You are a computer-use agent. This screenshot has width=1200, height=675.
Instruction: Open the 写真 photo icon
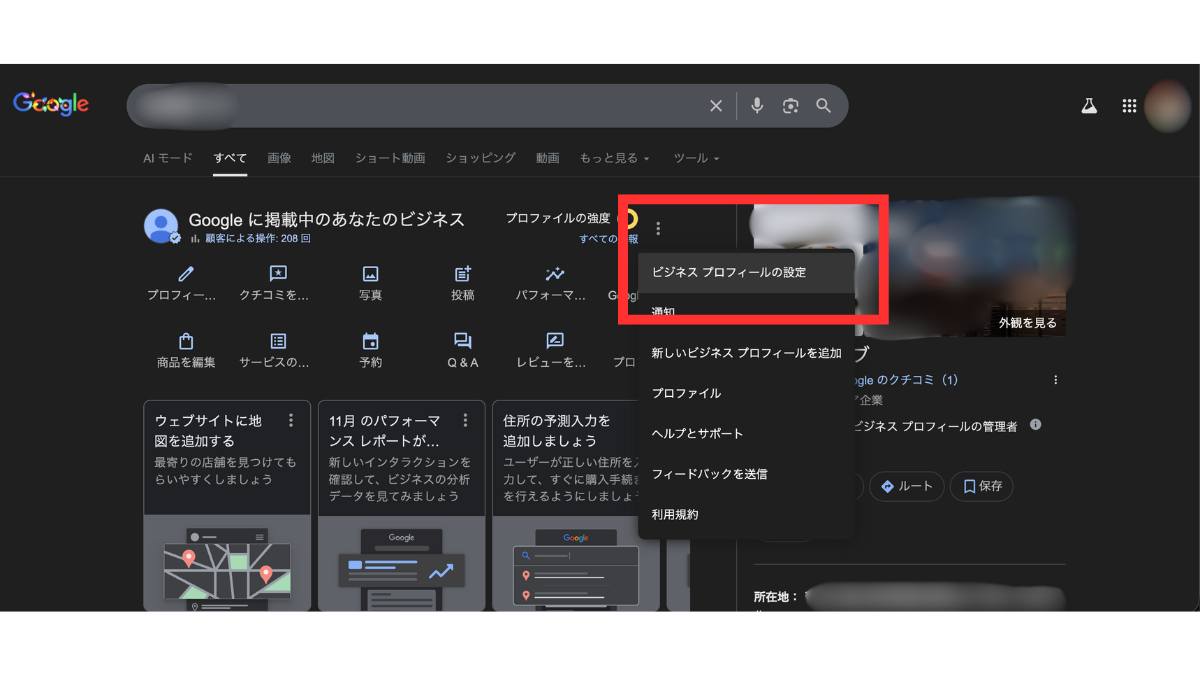[370, 274]
